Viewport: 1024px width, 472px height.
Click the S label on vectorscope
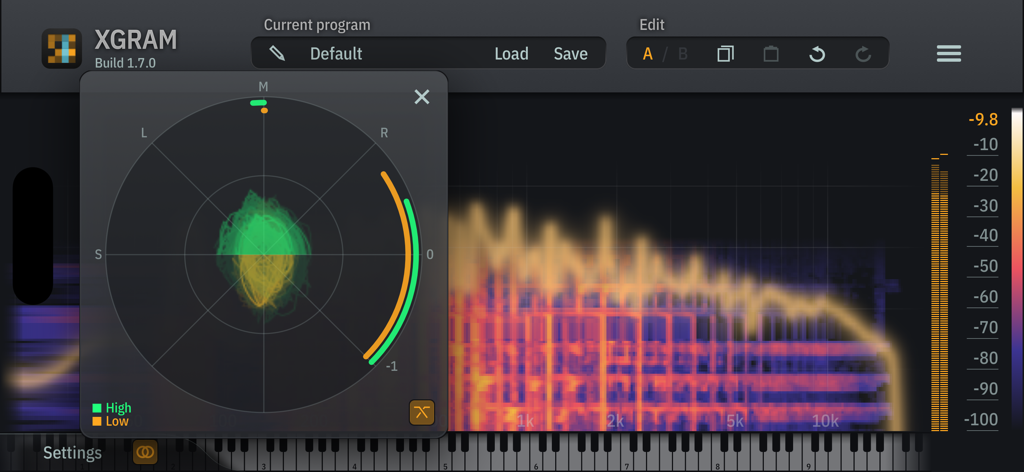coord(99,255)
